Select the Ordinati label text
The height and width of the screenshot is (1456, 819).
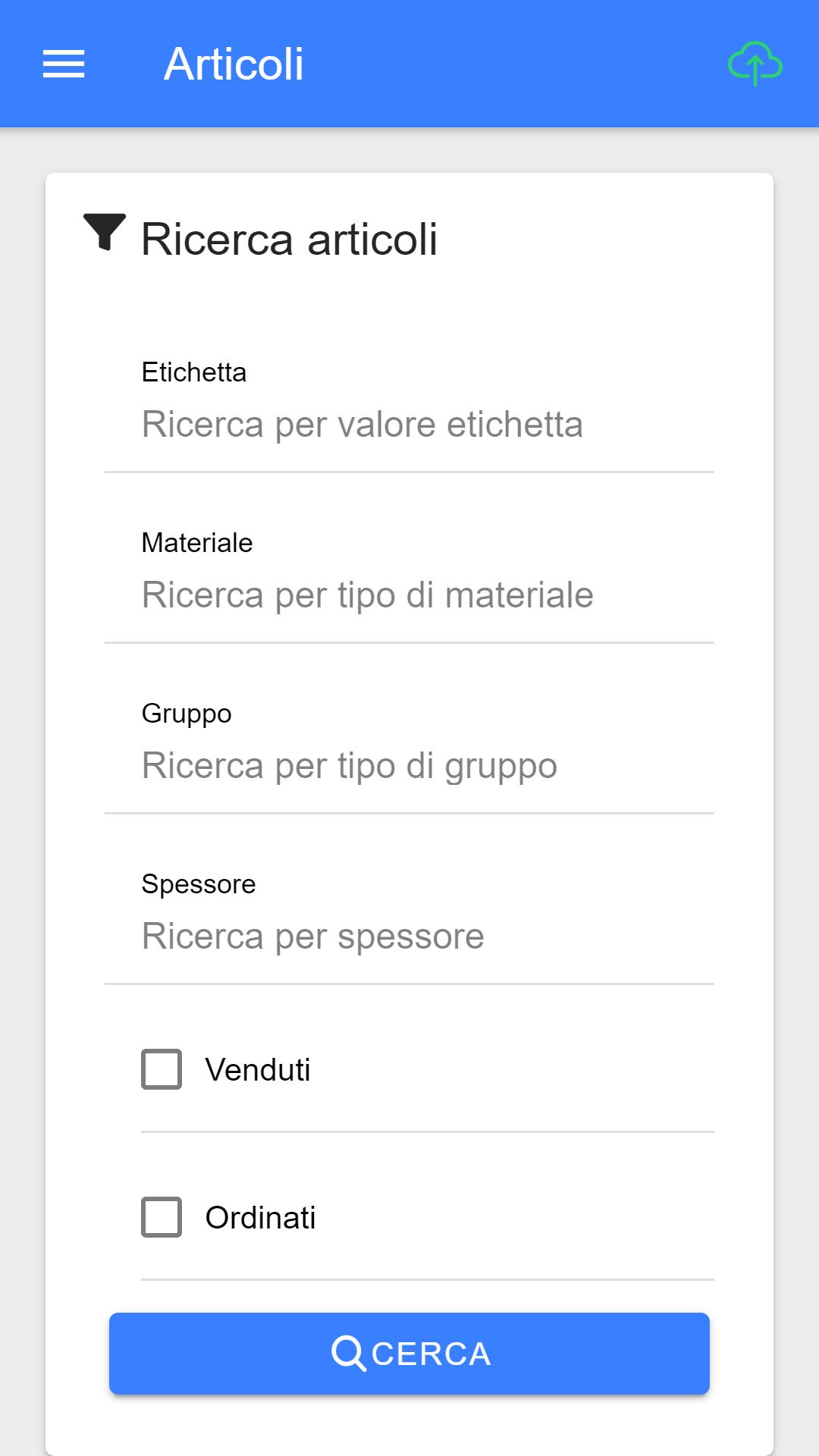(260, 1218)
